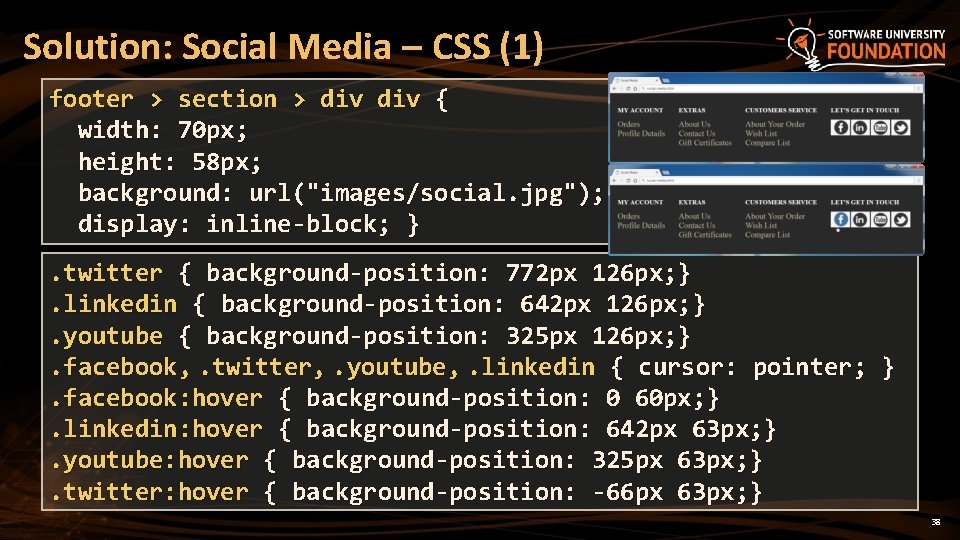Viewport: 960px width, 540px height.
Task: Open Compare List link in upper browser
Action: [768, 143]
